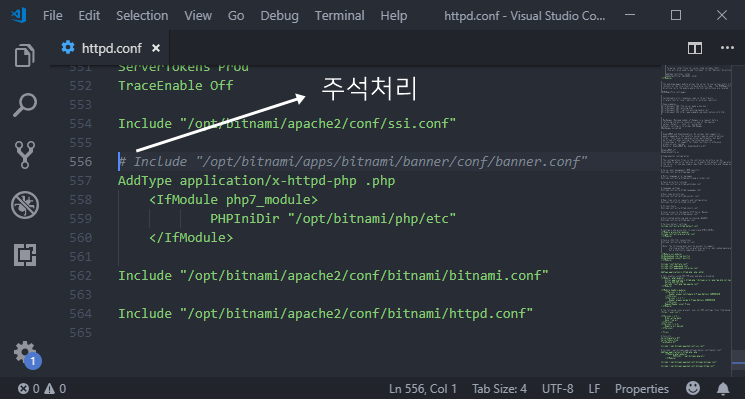
Task: Click line number 552 in gutter
Action: (81, 86)
